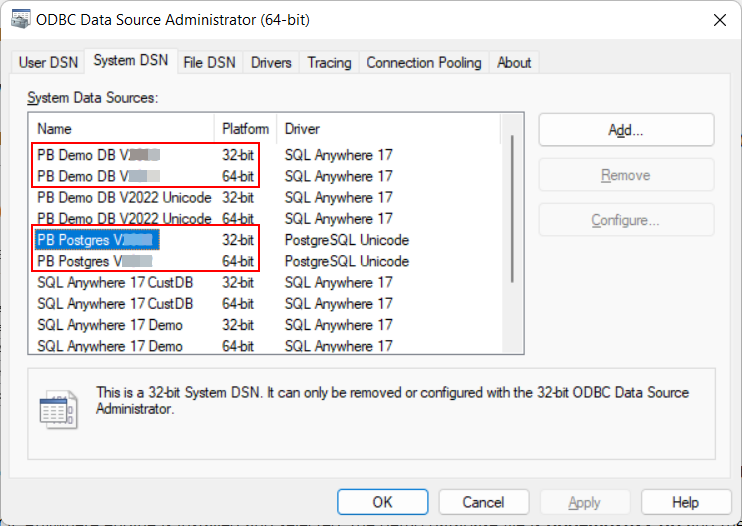Click the Cancel button
This screenshot has width=742, height=526.
(483, 502)
